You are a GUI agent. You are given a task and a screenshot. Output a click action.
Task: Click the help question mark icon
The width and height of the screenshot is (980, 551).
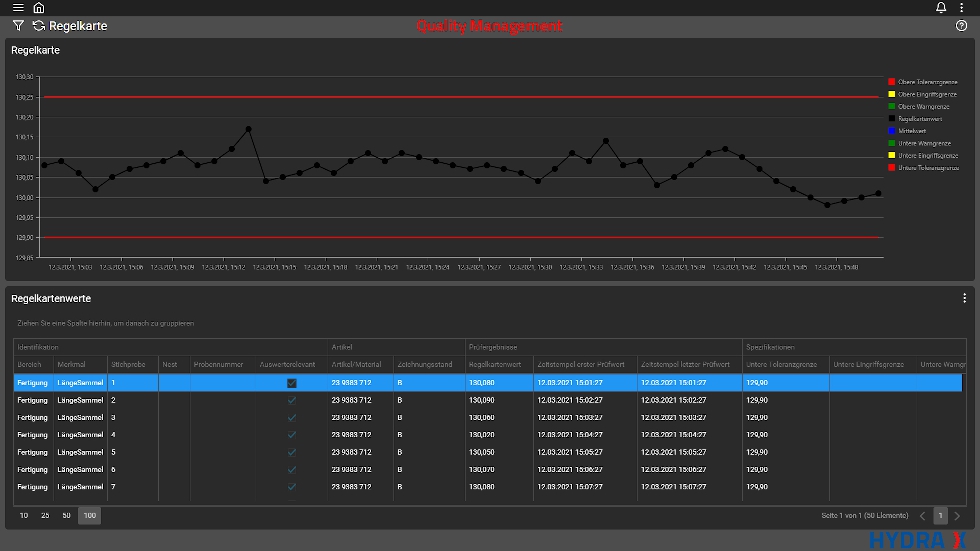(x=962, y=26)
